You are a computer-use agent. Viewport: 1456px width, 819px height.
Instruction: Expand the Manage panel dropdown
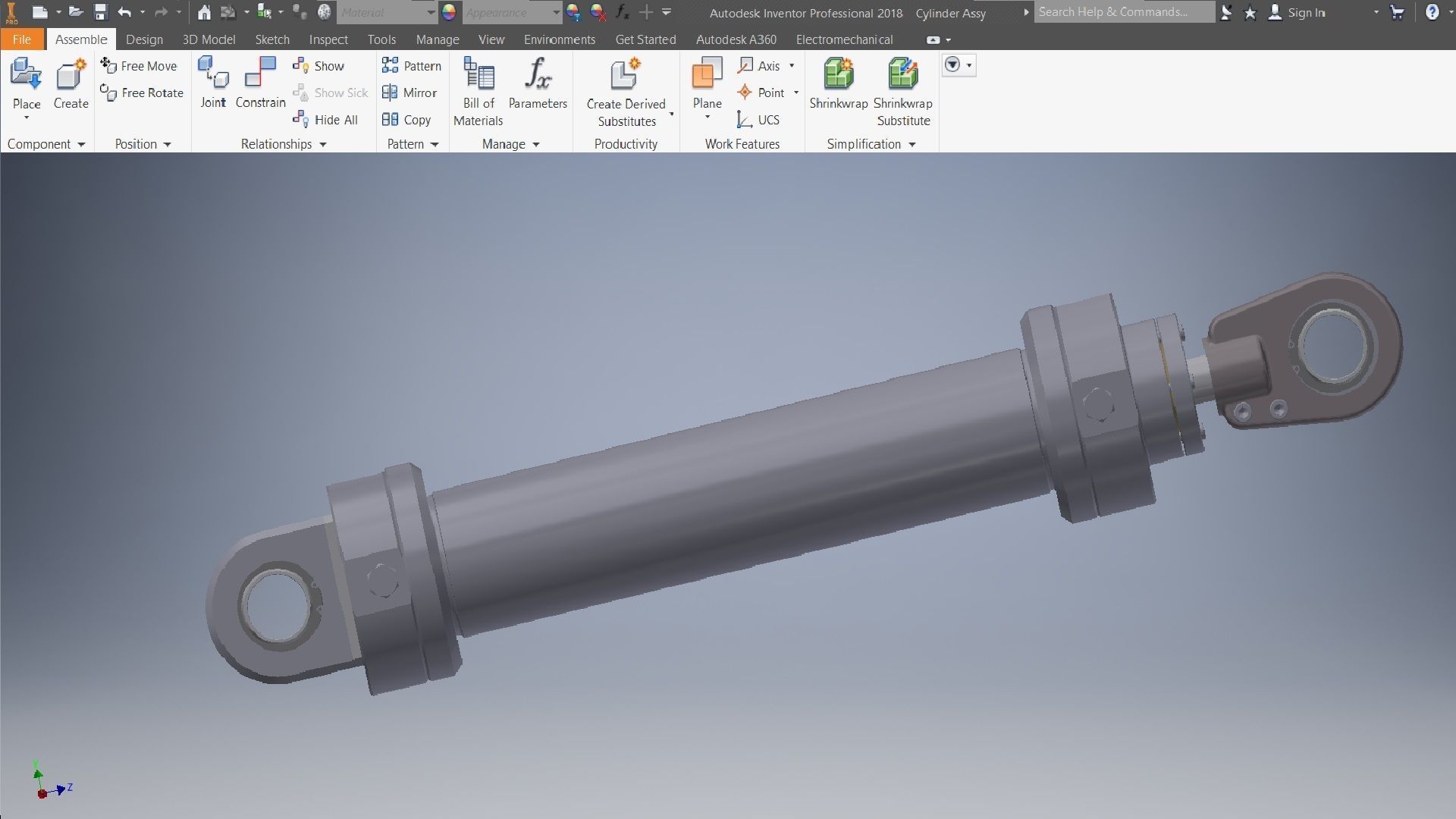coord(536,144)
